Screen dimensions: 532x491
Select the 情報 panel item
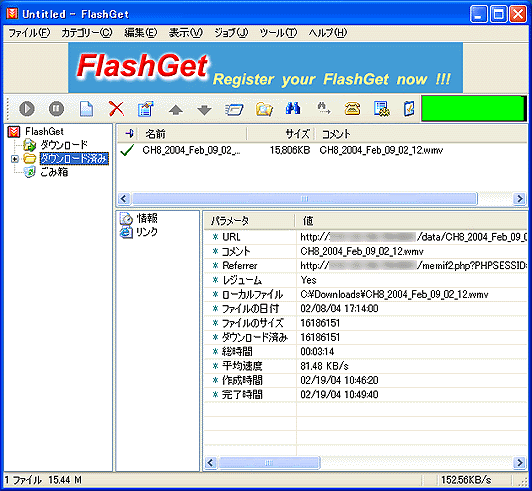coord(147,218)
